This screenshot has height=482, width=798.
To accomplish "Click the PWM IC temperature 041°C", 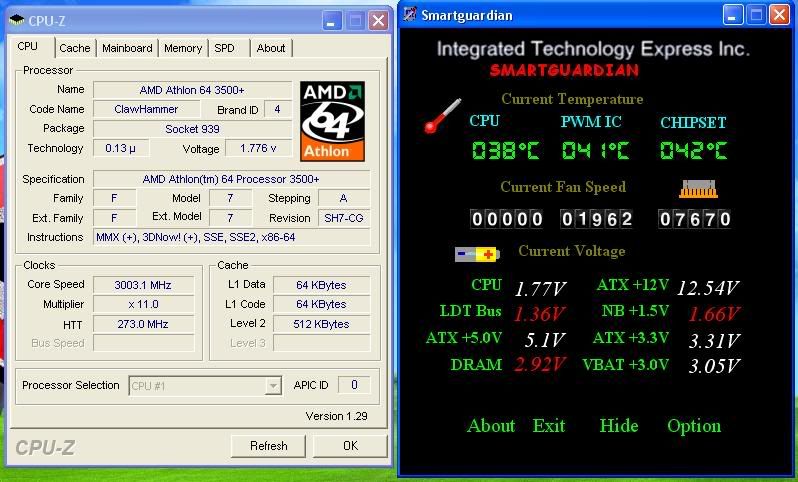I will pyautogui.click(x=595, y=151).
